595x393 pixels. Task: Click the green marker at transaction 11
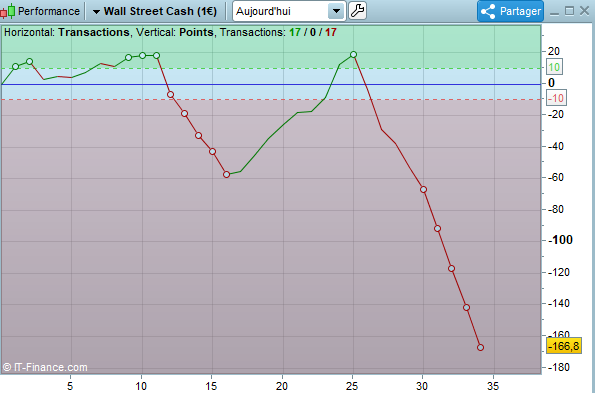[x=156, y=56]
